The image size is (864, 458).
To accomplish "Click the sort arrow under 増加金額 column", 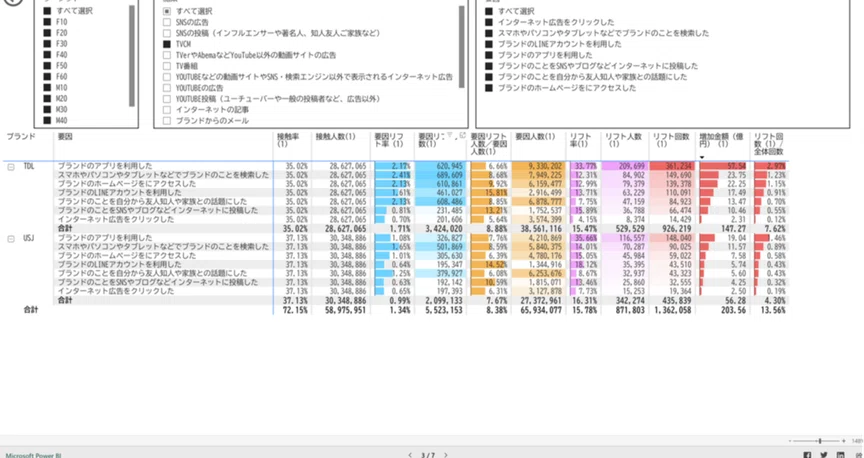I will [x=702, y=158].
